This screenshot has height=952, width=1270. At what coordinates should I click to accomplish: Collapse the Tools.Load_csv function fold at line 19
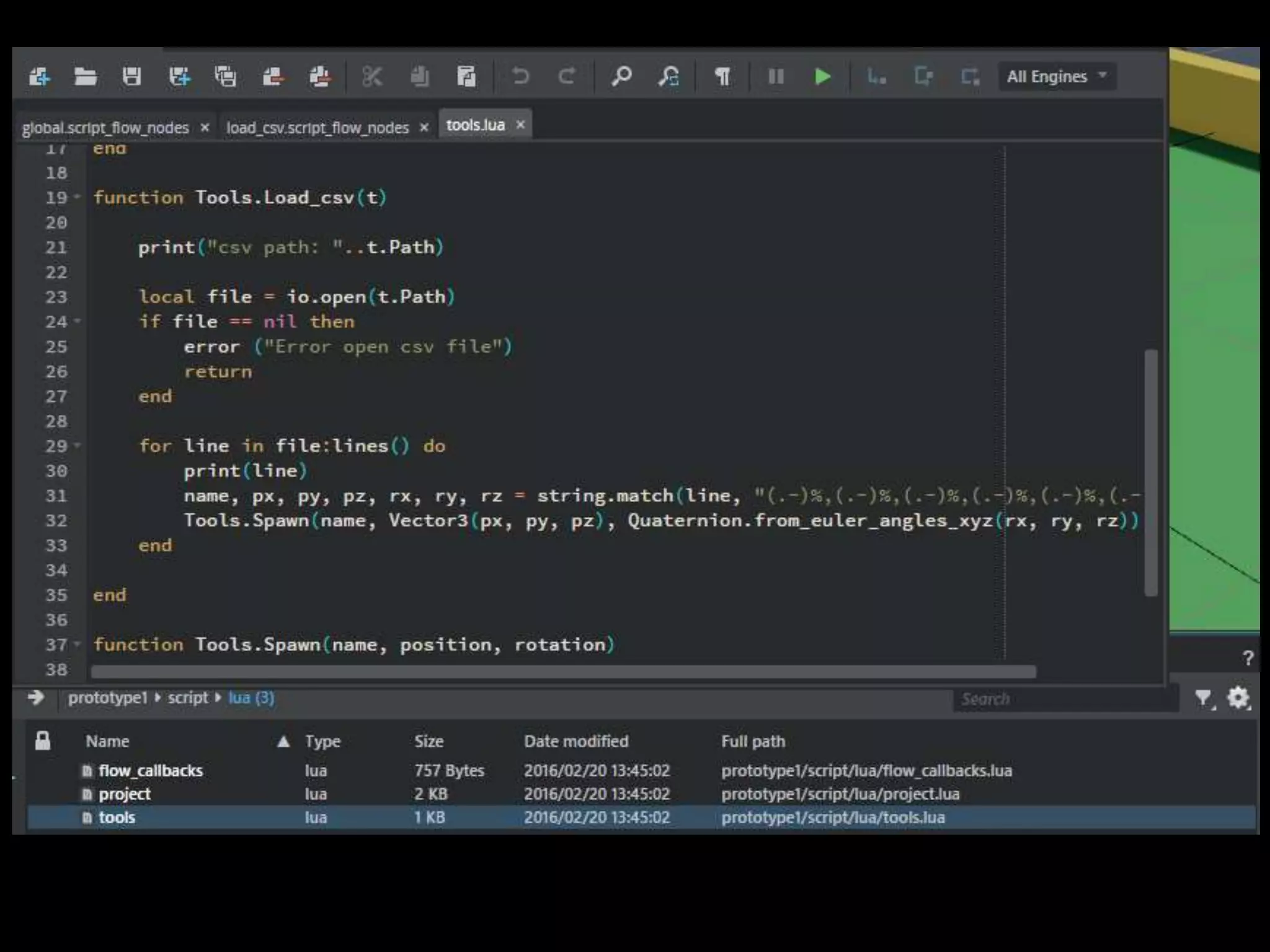78,197
